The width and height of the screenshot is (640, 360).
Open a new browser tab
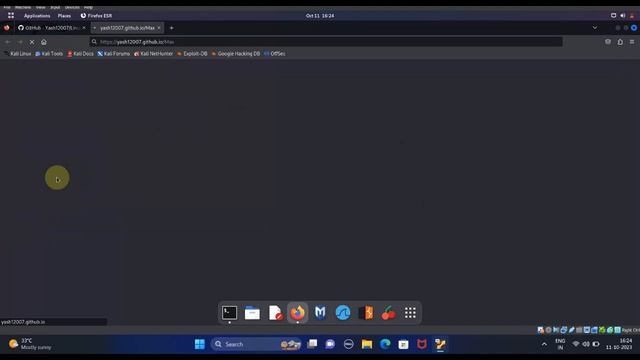tap(171, 28)
